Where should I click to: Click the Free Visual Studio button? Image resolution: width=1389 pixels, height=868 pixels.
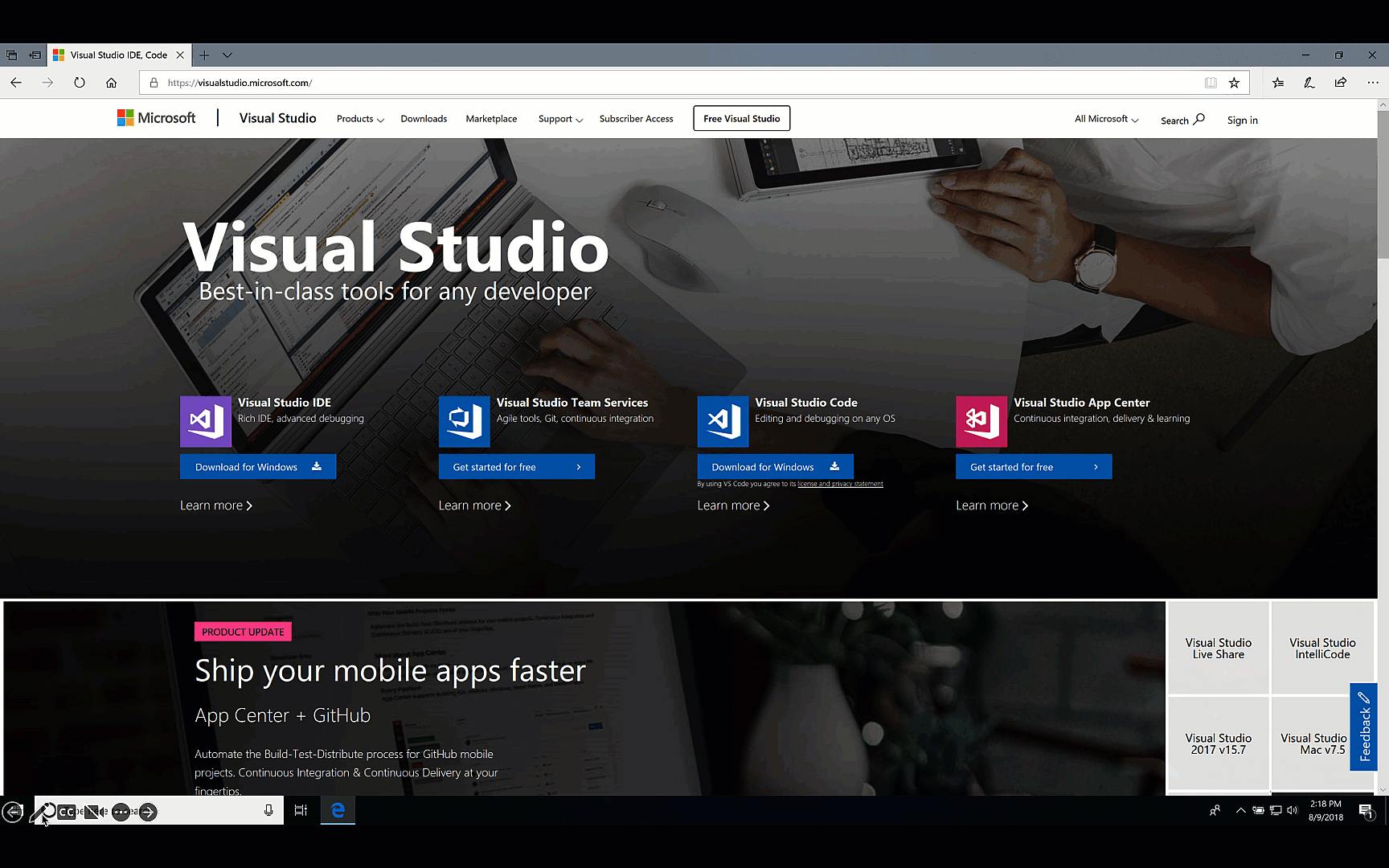(x=741, y=119)
